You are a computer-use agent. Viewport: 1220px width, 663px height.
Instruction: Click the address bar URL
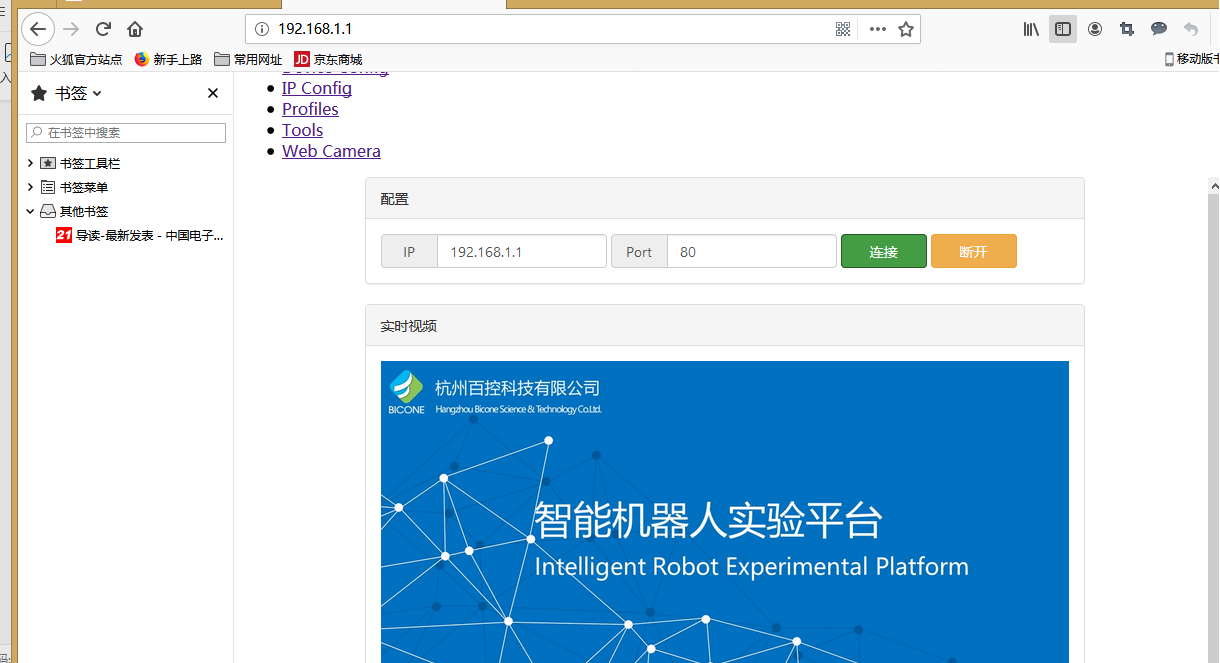click(x=315, y=29)
